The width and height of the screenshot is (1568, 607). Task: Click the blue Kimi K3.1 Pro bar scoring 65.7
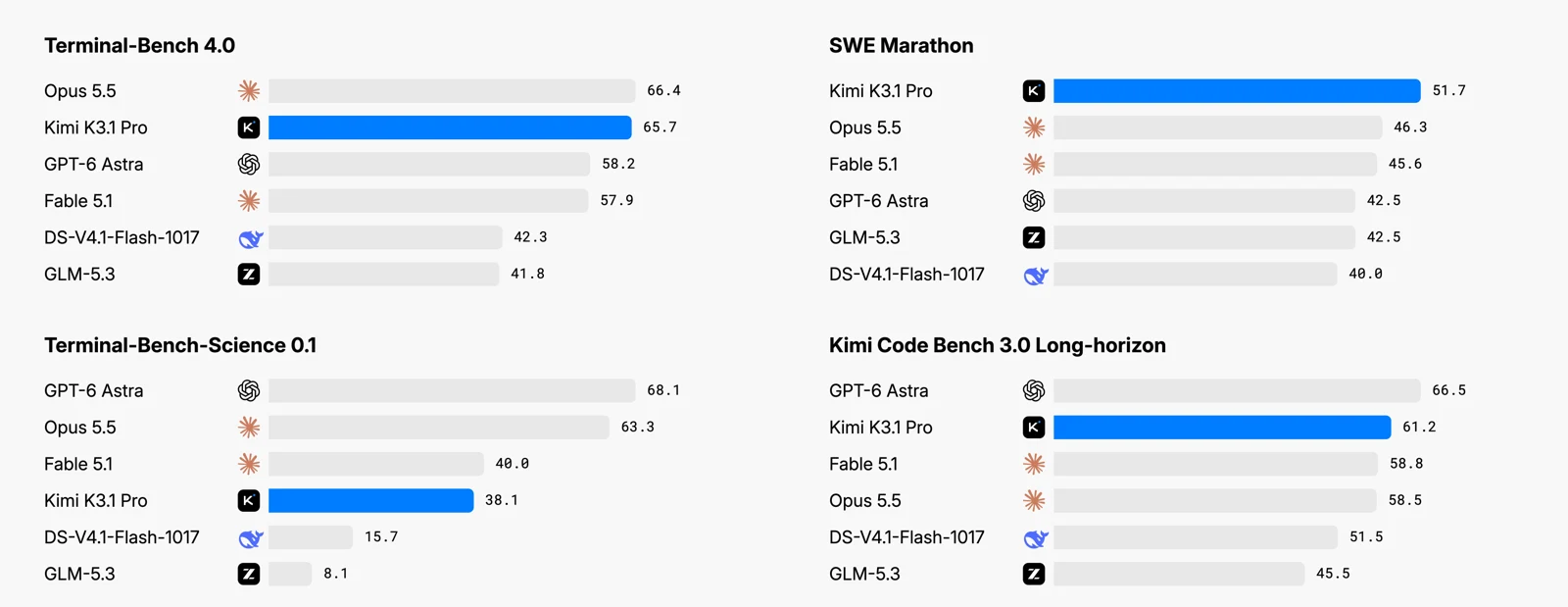point(450,127)
